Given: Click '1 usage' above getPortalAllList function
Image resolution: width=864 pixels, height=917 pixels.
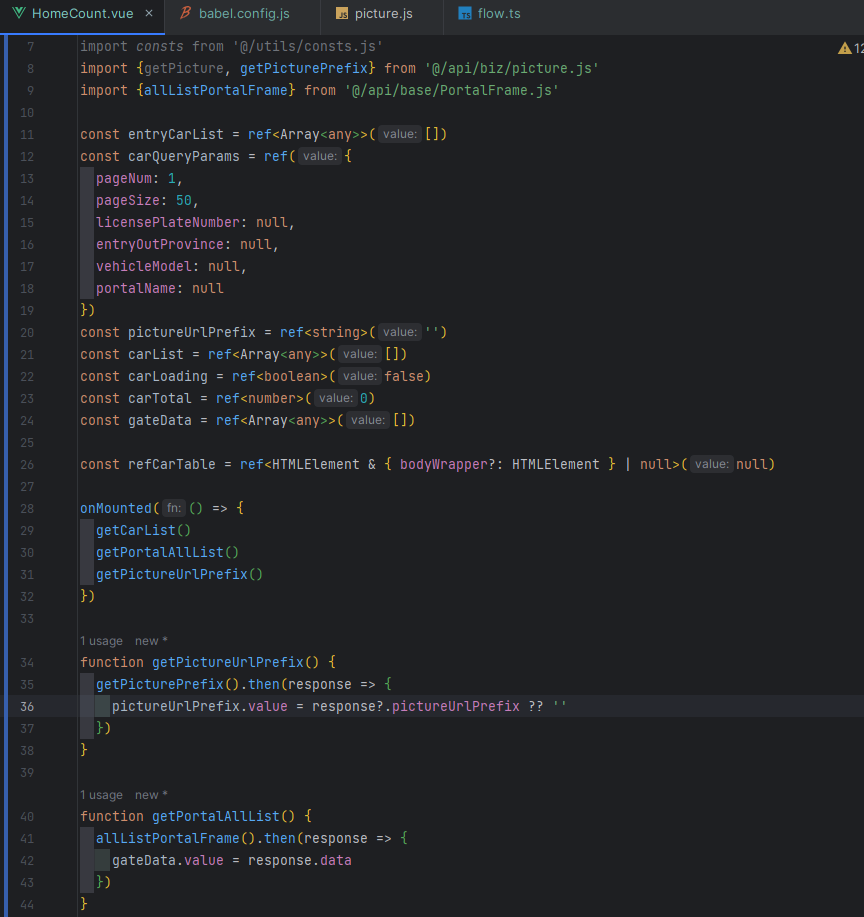Looking at the screenshot, I should [101, 795].
